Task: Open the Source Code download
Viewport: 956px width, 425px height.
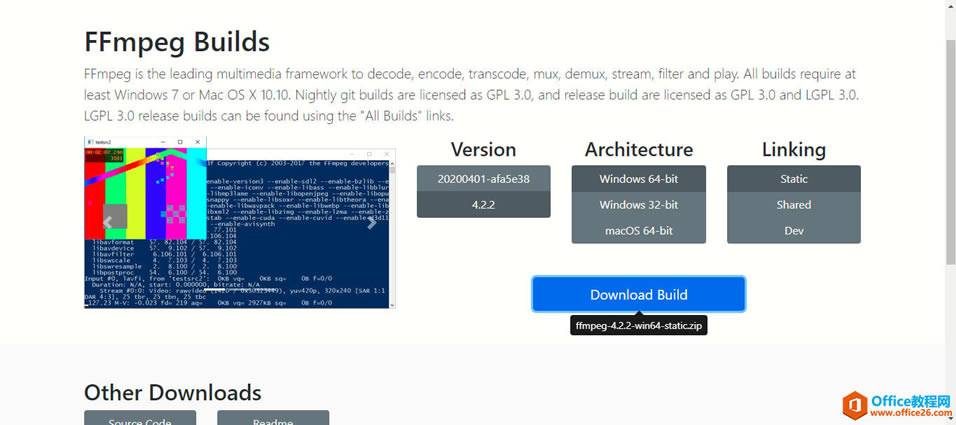Action: tap(140, 418)
